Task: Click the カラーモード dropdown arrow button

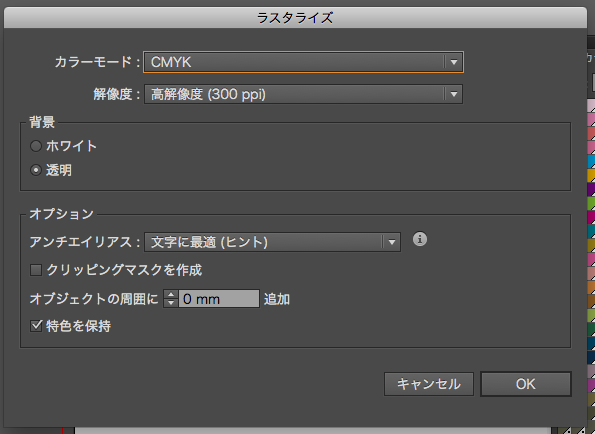Action: coord(454,62)
